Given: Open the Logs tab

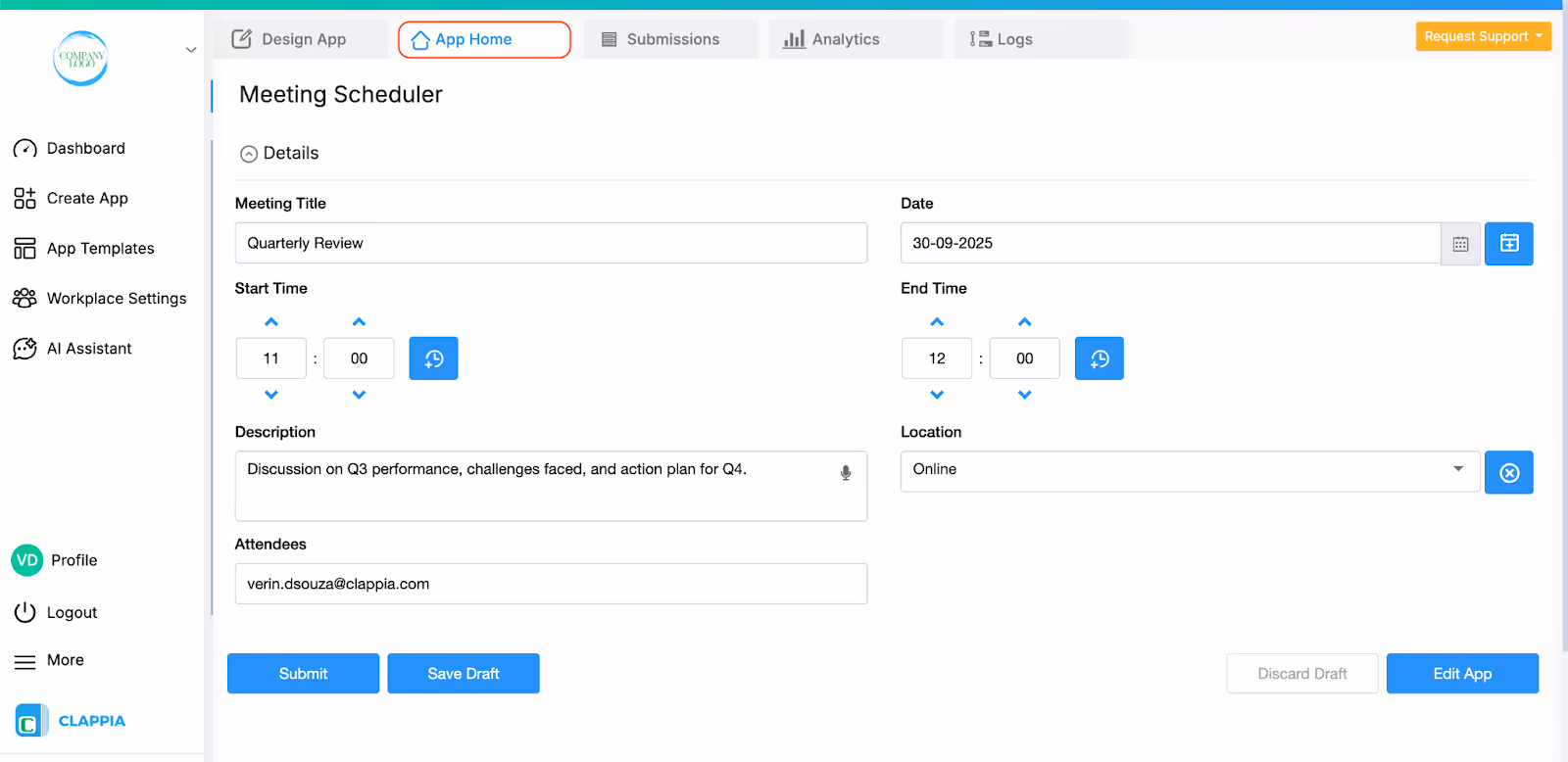Looking at the screenshot, I should click(x=1040, y=39).
